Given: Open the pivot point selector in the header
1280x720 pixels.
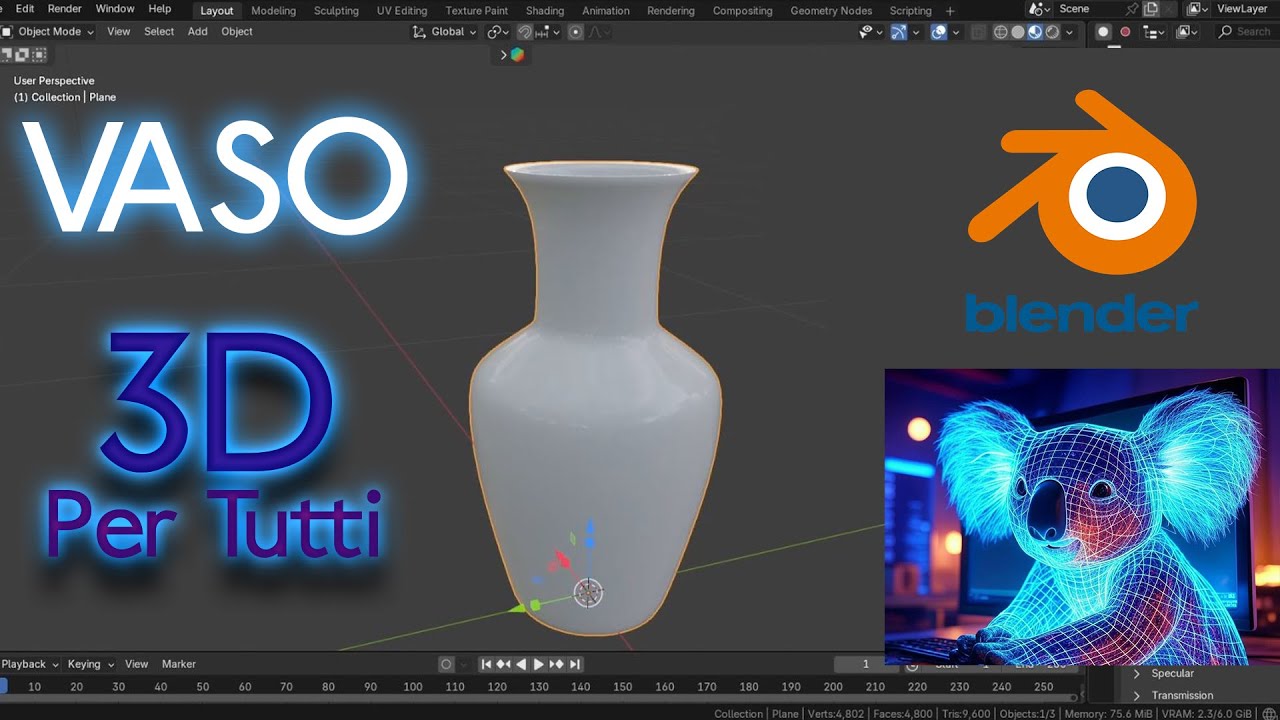Looking at the screenshot, I should [x=498, y=32].
